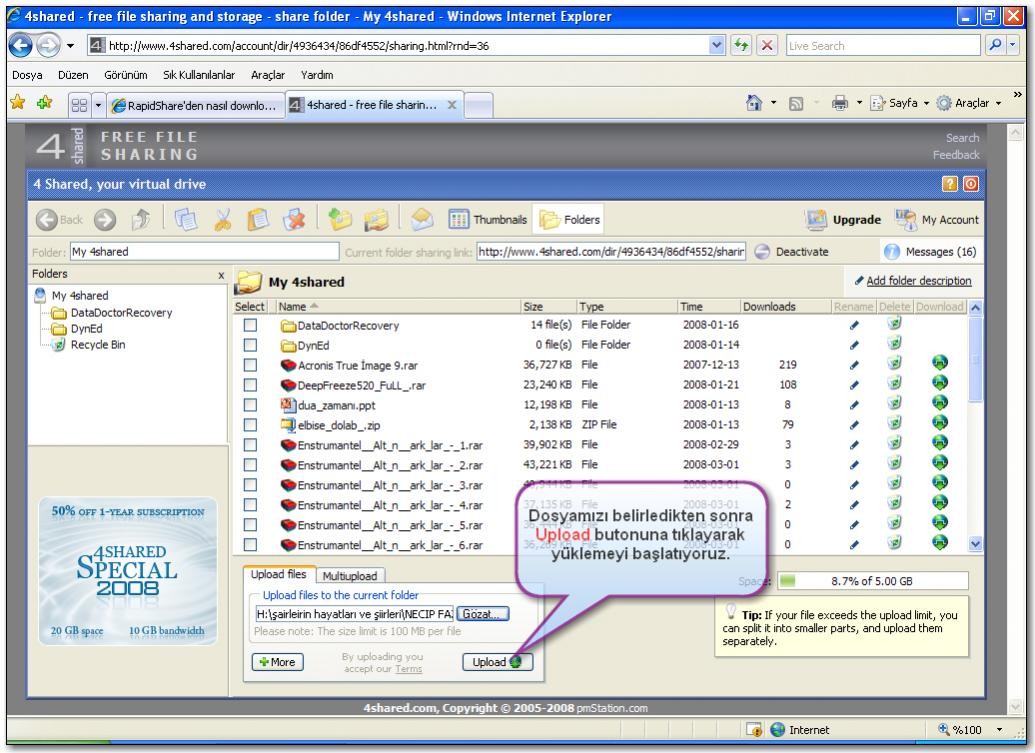Viewport: 1035px width, 753px height.
Task: Click Add folder description link
Action: click(x=918, y=281)
